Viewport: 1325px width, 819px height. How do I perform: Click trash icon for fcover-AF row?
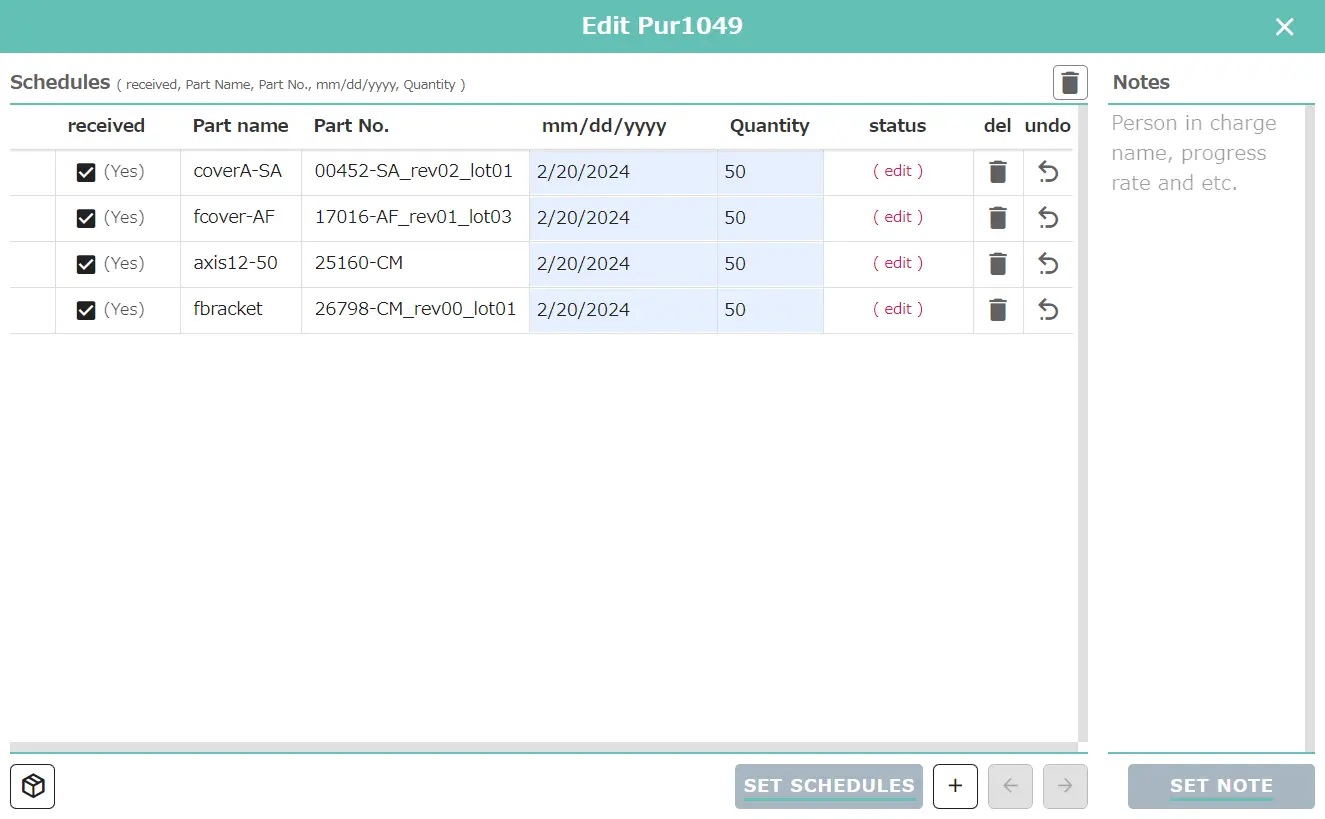tap(997, 218)
